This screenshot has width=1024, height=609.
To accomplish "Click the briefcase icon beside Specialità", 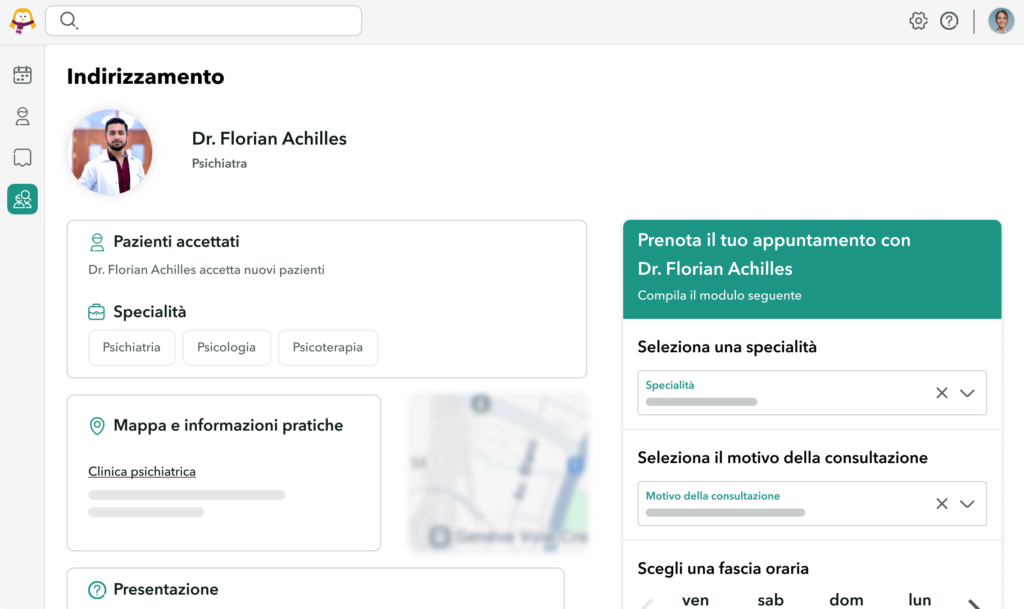I will coord(96,311).
